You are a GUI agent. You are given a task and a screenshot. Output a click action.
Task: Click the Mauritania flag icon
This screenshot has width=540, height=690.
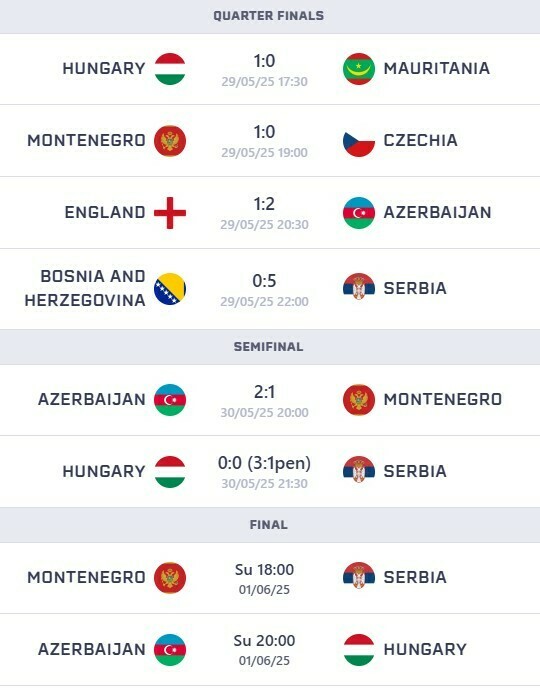point(359,69)
